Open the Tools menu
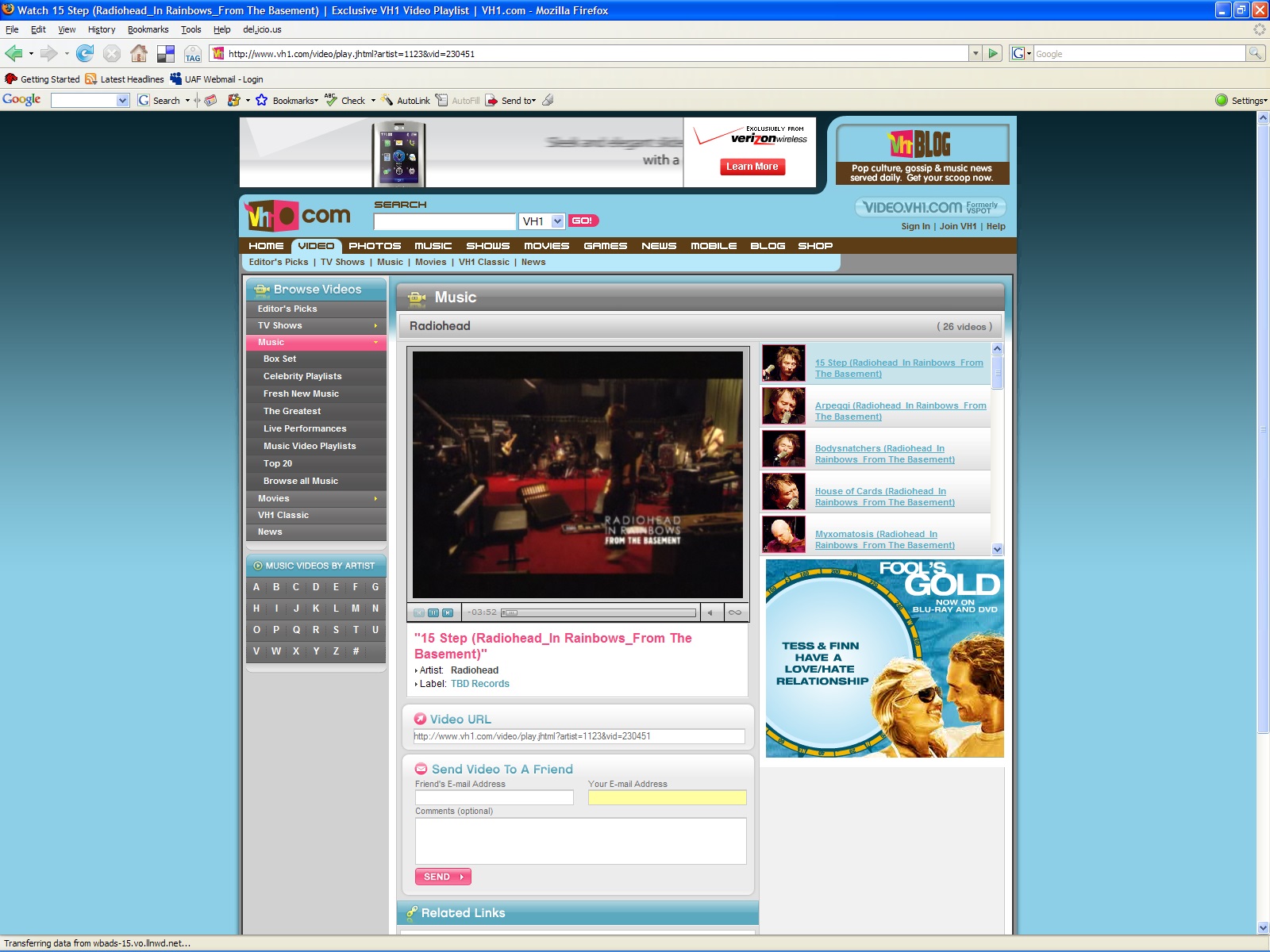The image size is (1270, 952). [x=190, y=29]
